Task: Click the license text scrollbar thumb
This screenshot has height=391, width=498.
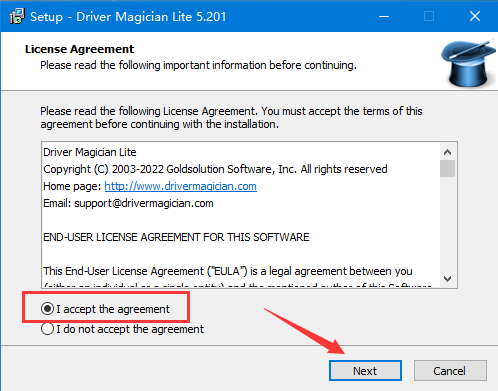Action: pos(447,168)
